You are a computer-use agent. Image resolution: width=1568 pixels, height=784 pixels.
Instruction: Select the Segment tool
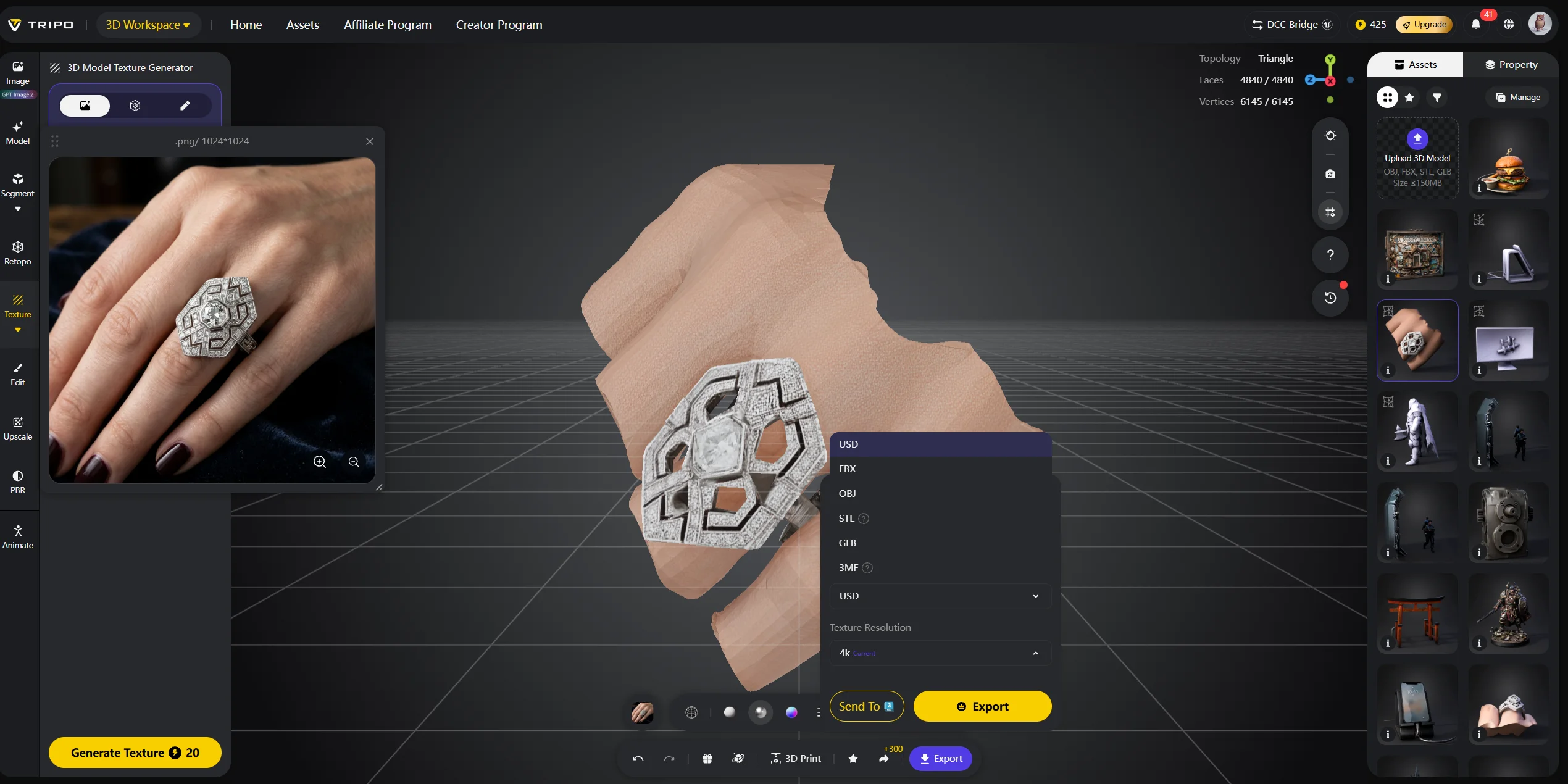pyautogui.click(x=18, y=185)
